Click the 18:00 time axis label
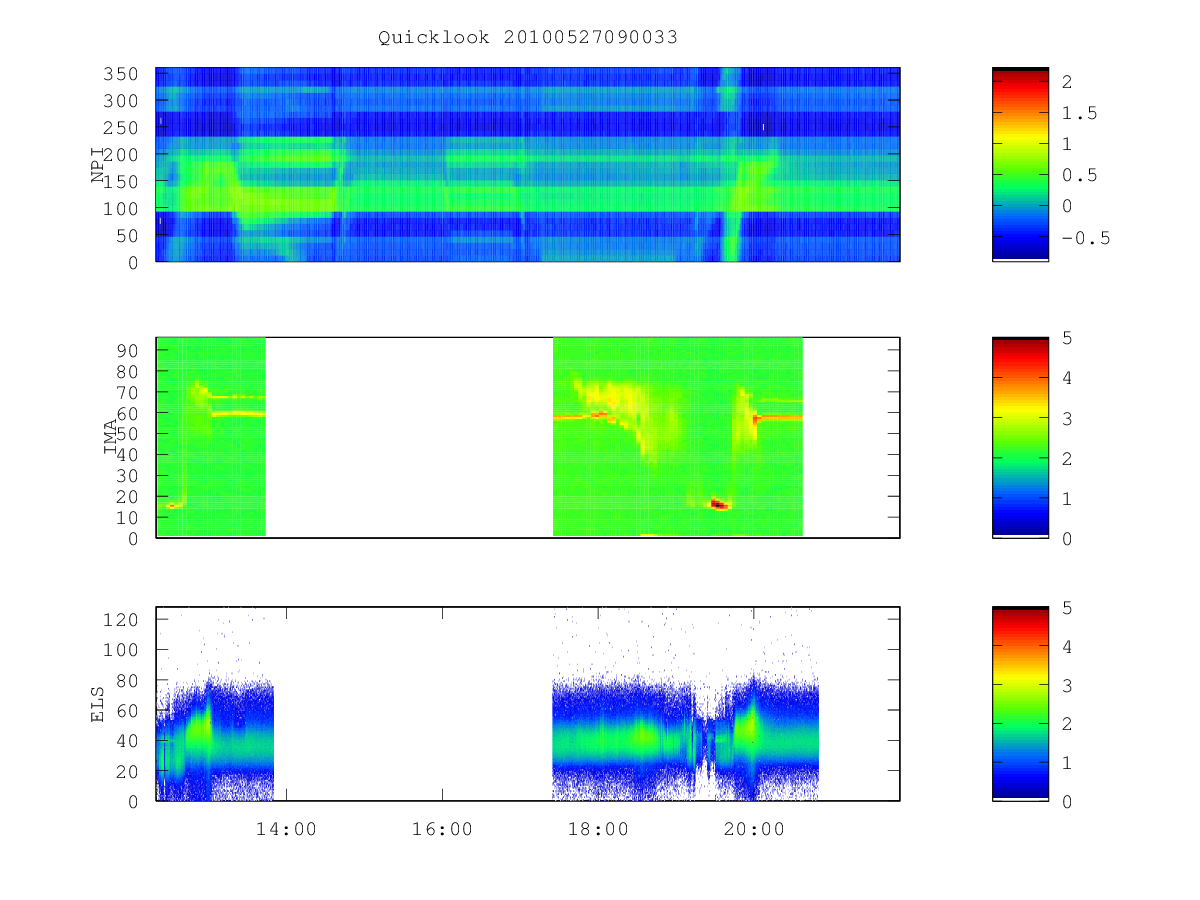The width and height of the screenshot is (1200, 900). click(598, 829)
